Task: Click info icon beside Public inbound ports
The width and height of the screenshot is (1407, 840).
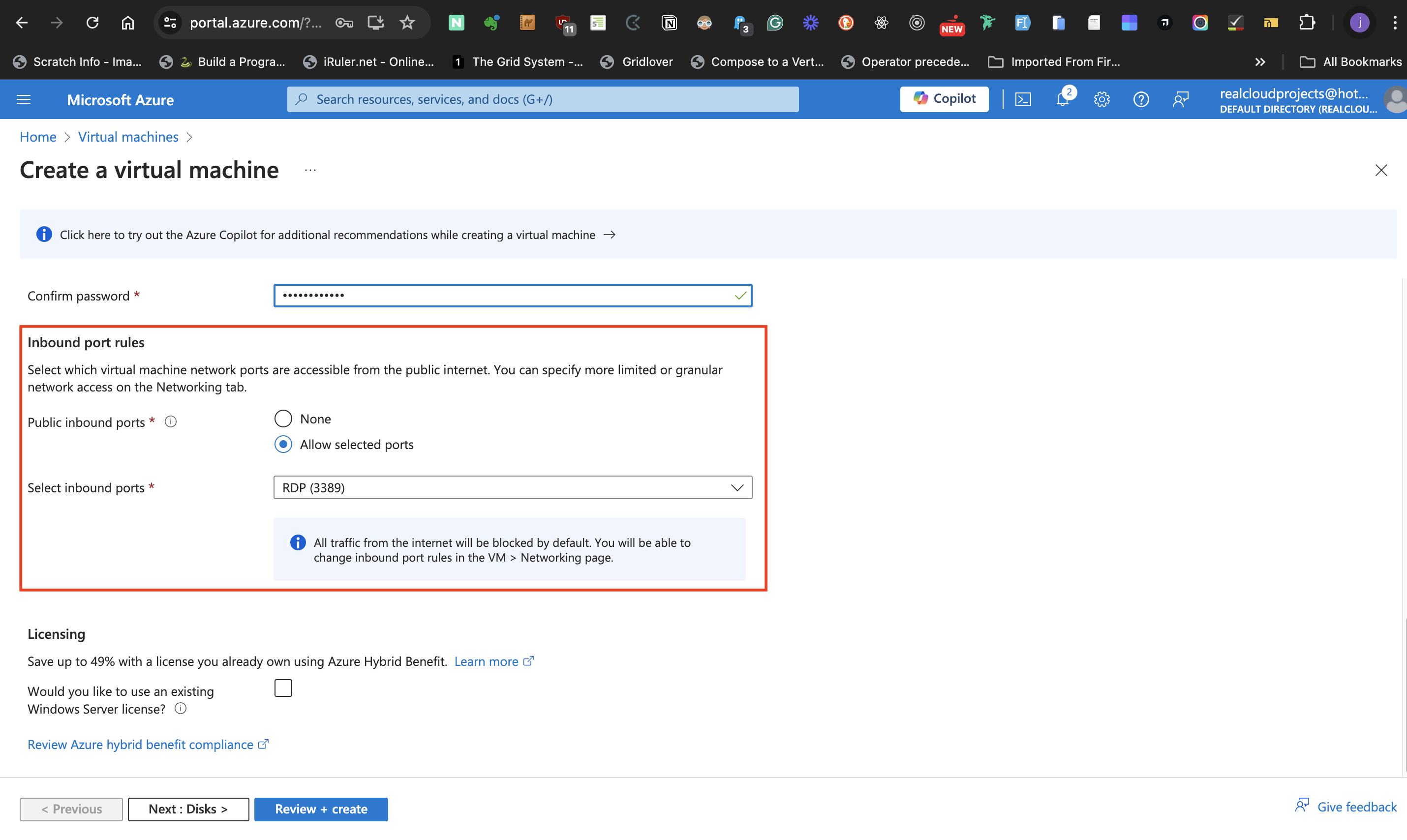Action: (x=170, y=421)
